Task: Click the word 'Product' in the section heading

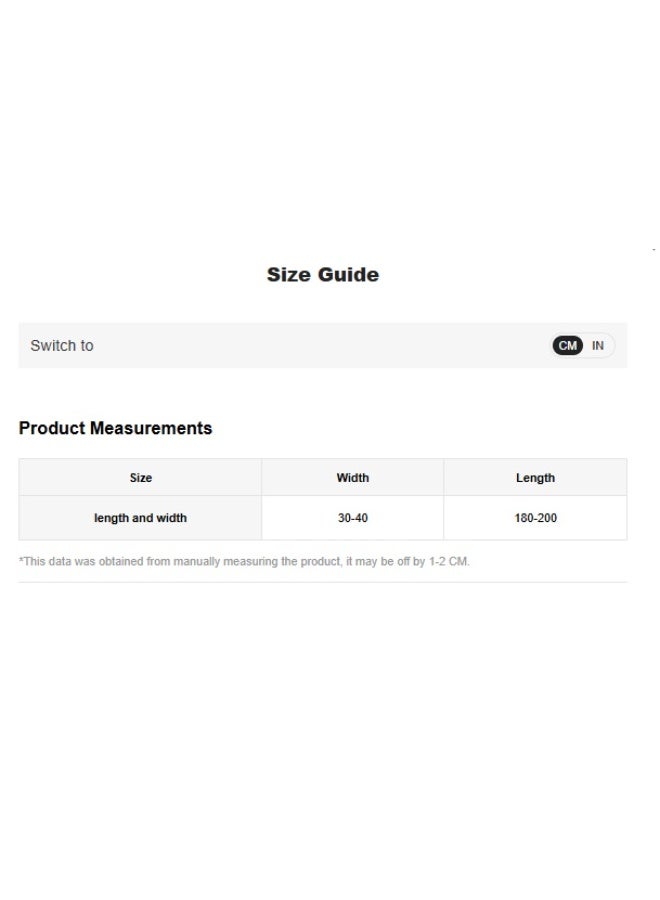Action: pos(52,428)
